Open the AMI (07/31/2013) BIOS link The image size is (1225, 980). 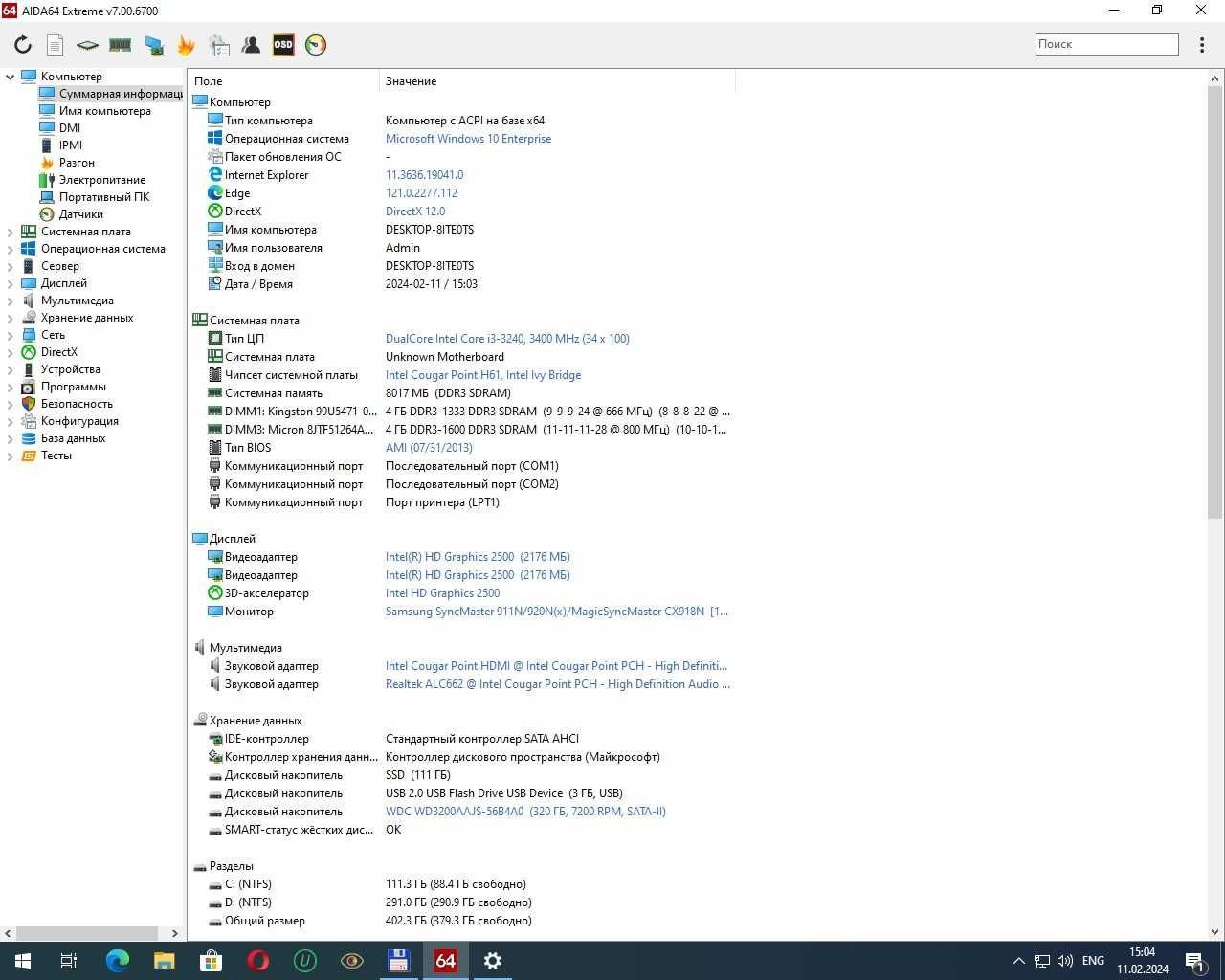(429, 448)
